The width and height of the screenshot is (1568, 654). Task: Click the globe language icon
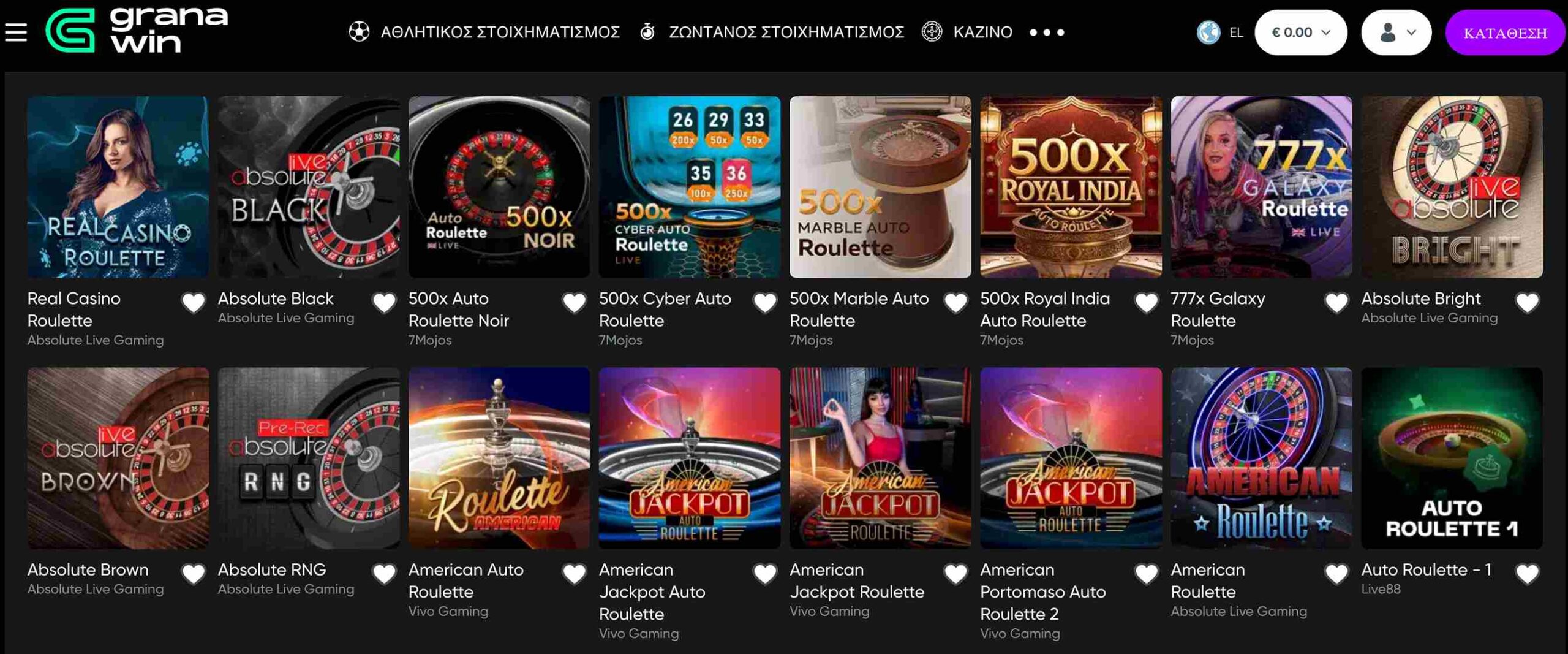1208,32
